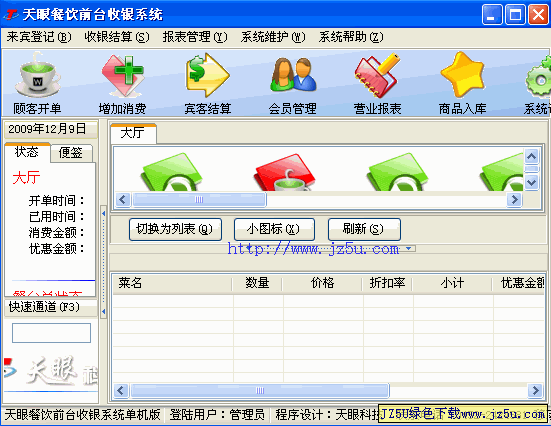Click the www.jz5u.com link
The width and height of the screenshot is (551, 426).
(313, 249)
